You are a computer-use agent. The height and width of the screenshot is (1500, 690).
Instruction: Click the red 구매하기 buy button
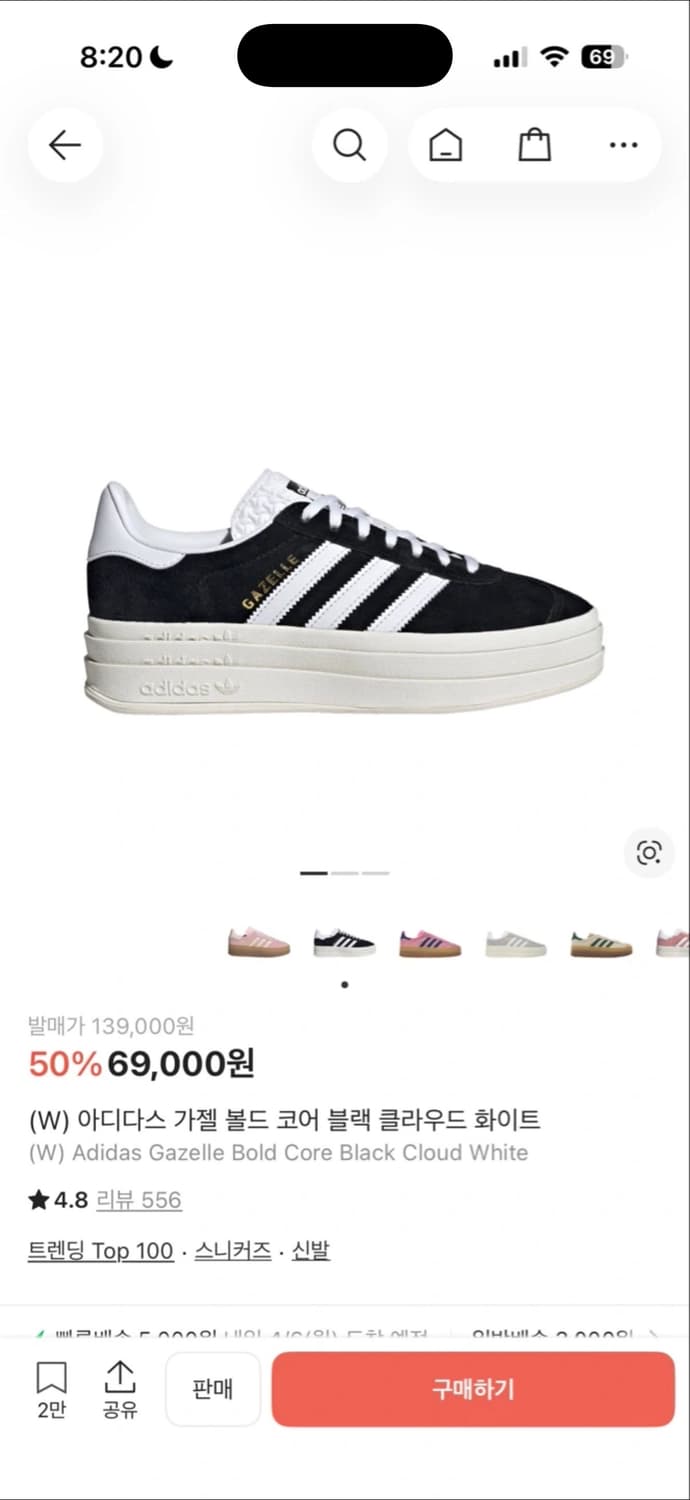tap(473, 1389)
